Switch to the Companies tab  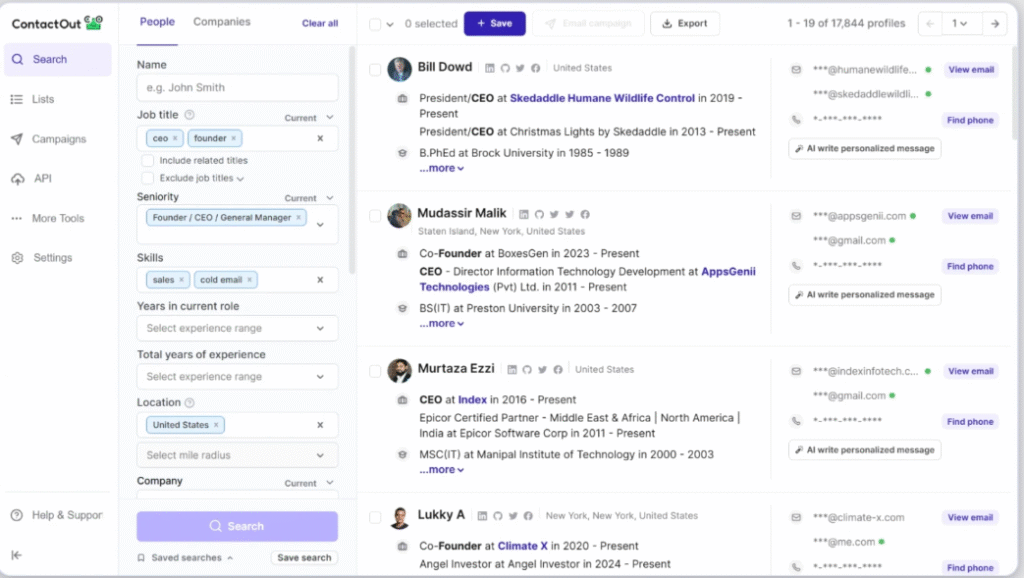(221, 20)
